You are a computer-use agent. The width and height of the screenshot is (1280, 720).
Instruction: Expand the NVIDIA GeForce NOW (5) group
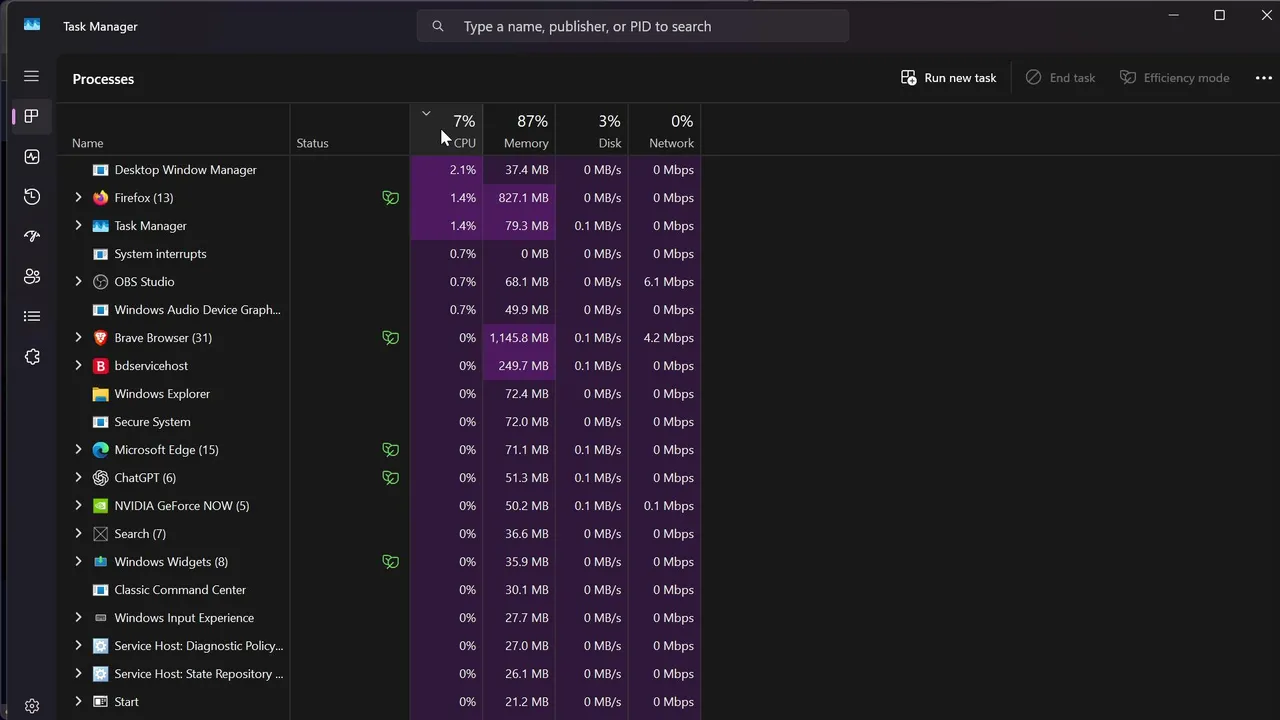click(78, 506)
